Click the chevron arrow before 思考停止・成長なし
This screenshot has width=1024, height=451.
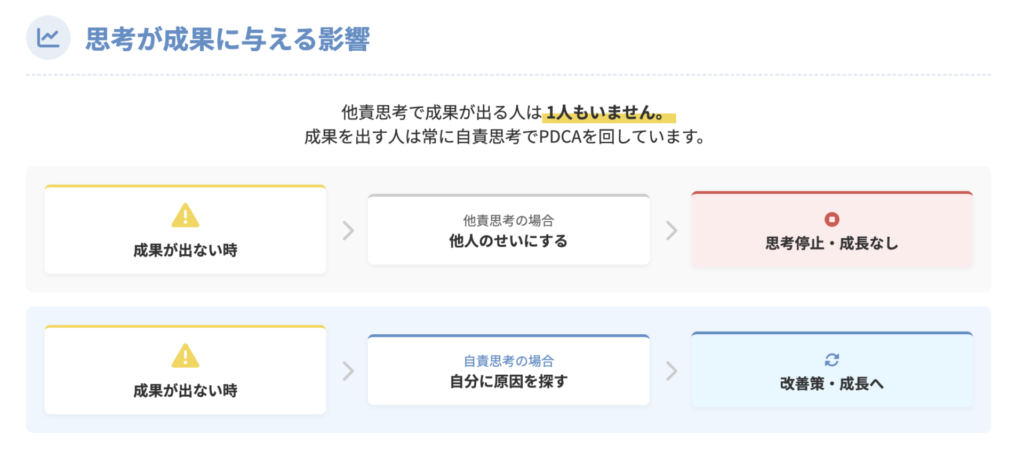(x=671, y=231)
